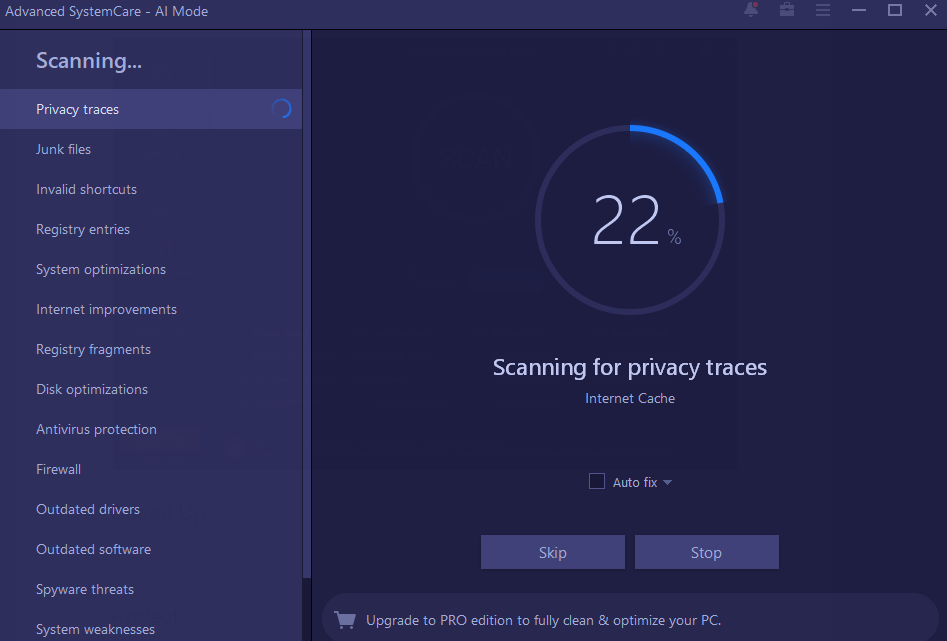Viewport: 947px width, 641px height.
Task: Select Invalid shortcuts item
Action: (x=151, y=189)
